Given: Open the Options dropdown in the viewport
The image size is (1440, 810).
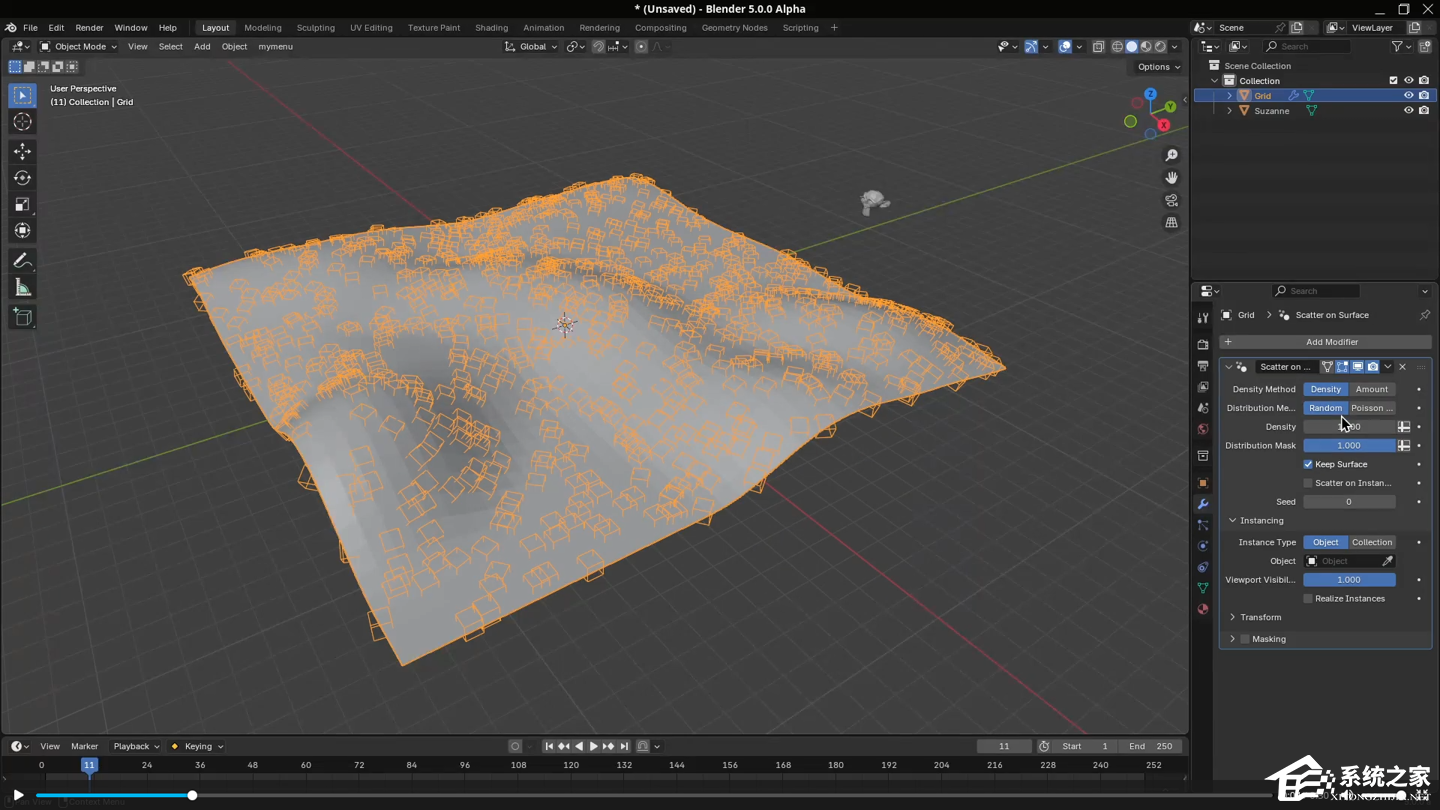Looking at the screenshot, I should 1155,66.
